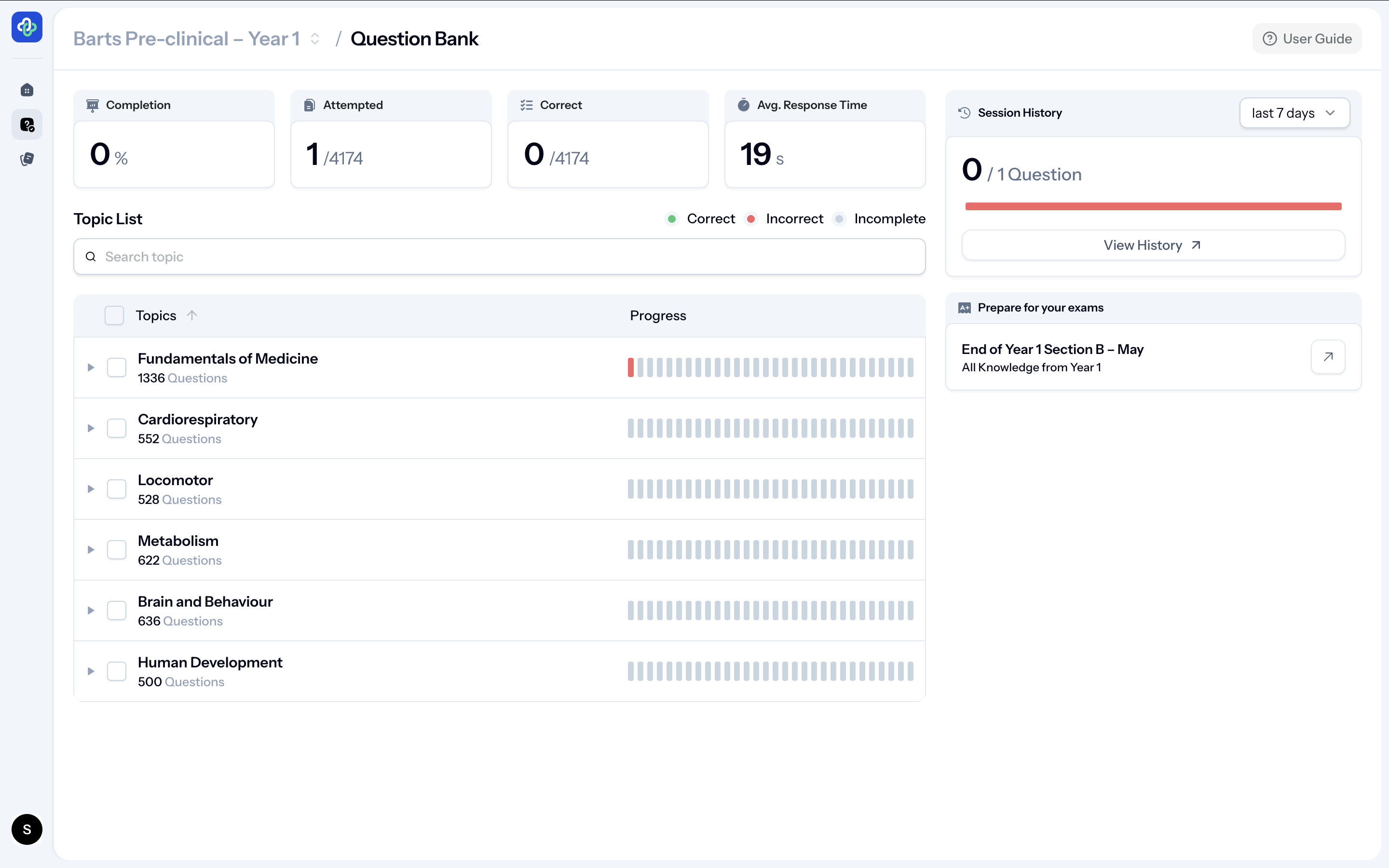Open the User Guide button
1389x868 pixels.
tap(1307, 39)
